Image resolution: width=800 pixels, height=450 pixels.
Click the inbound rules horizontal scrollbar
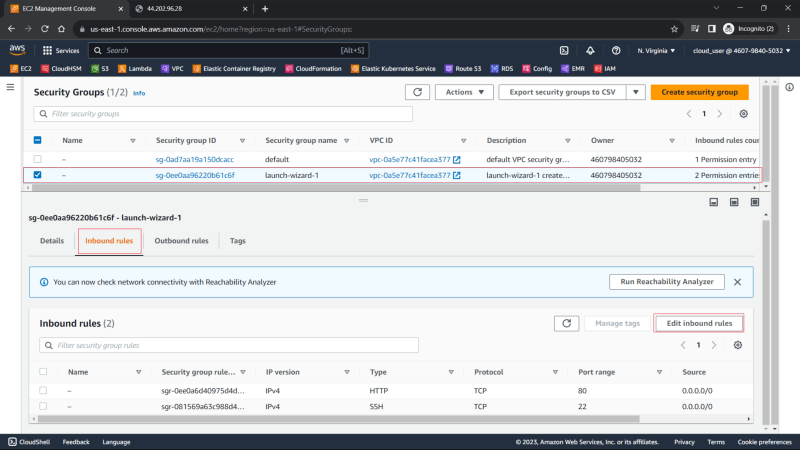(339, 419)
